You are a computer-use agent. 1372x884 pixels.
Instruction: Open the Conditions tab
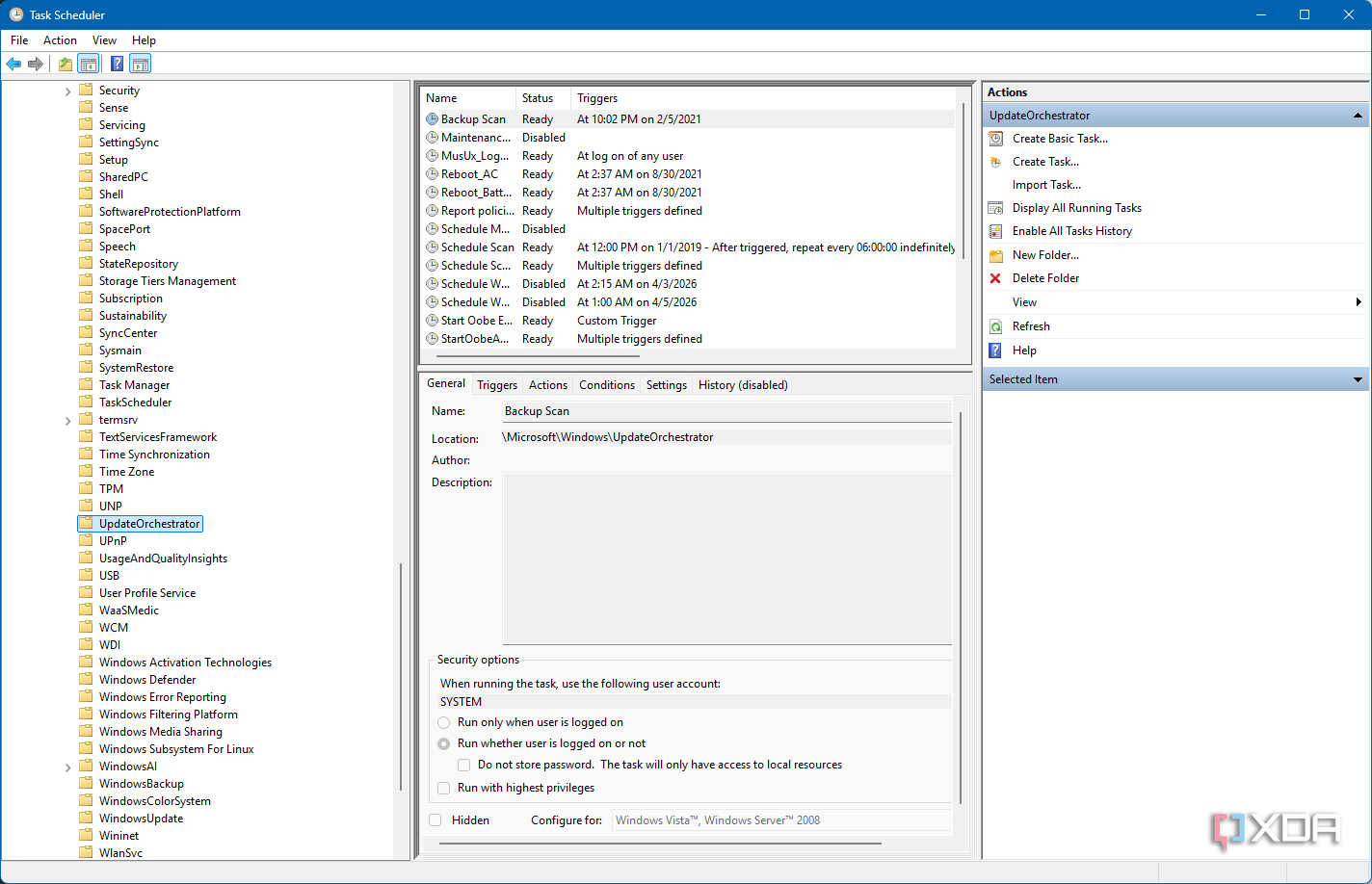[x=607, y=385]
